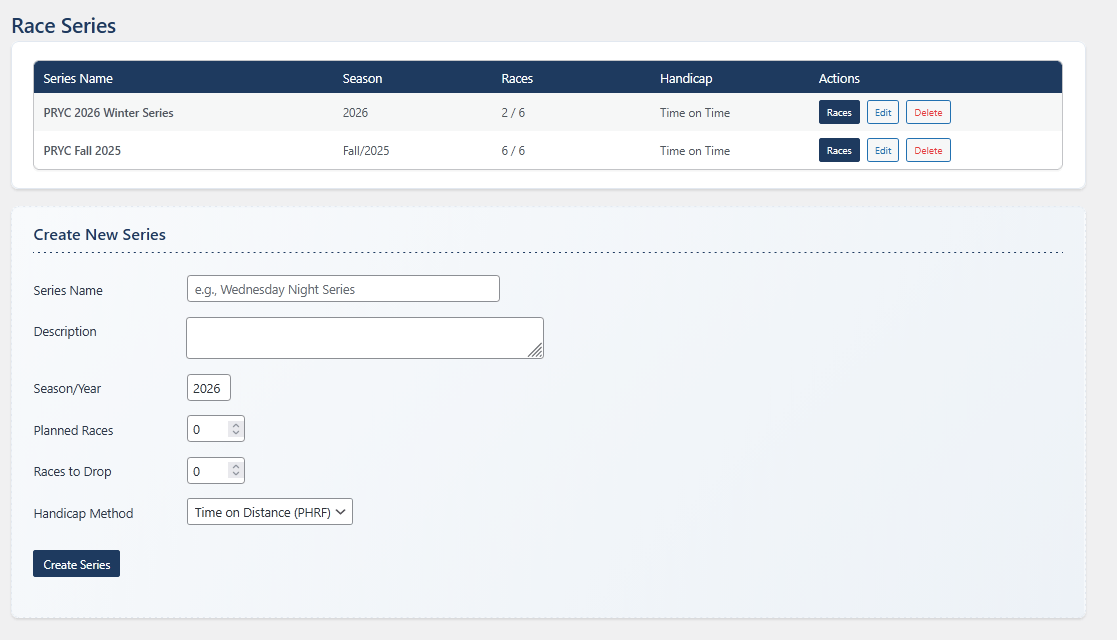
Task: Click the Races column header
Action: [x=517, y=78]
